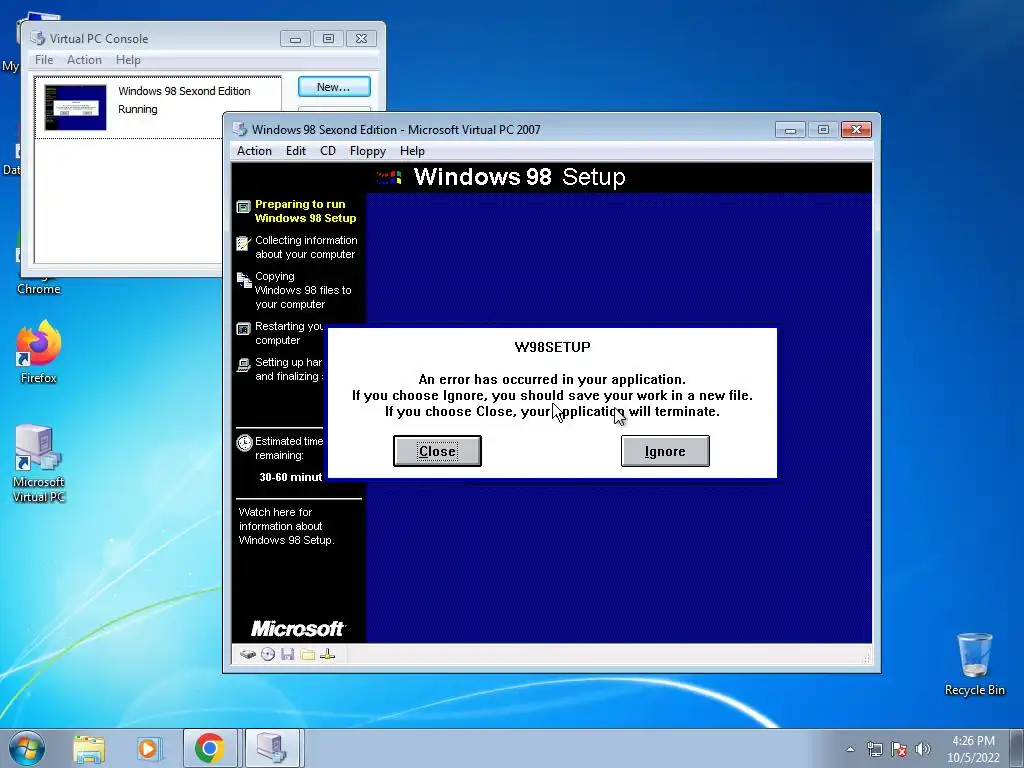The width and height of the screenshot is (1024, 768).
Task: Close the Virtual PC Console window
Action: [x=361, y=39]
